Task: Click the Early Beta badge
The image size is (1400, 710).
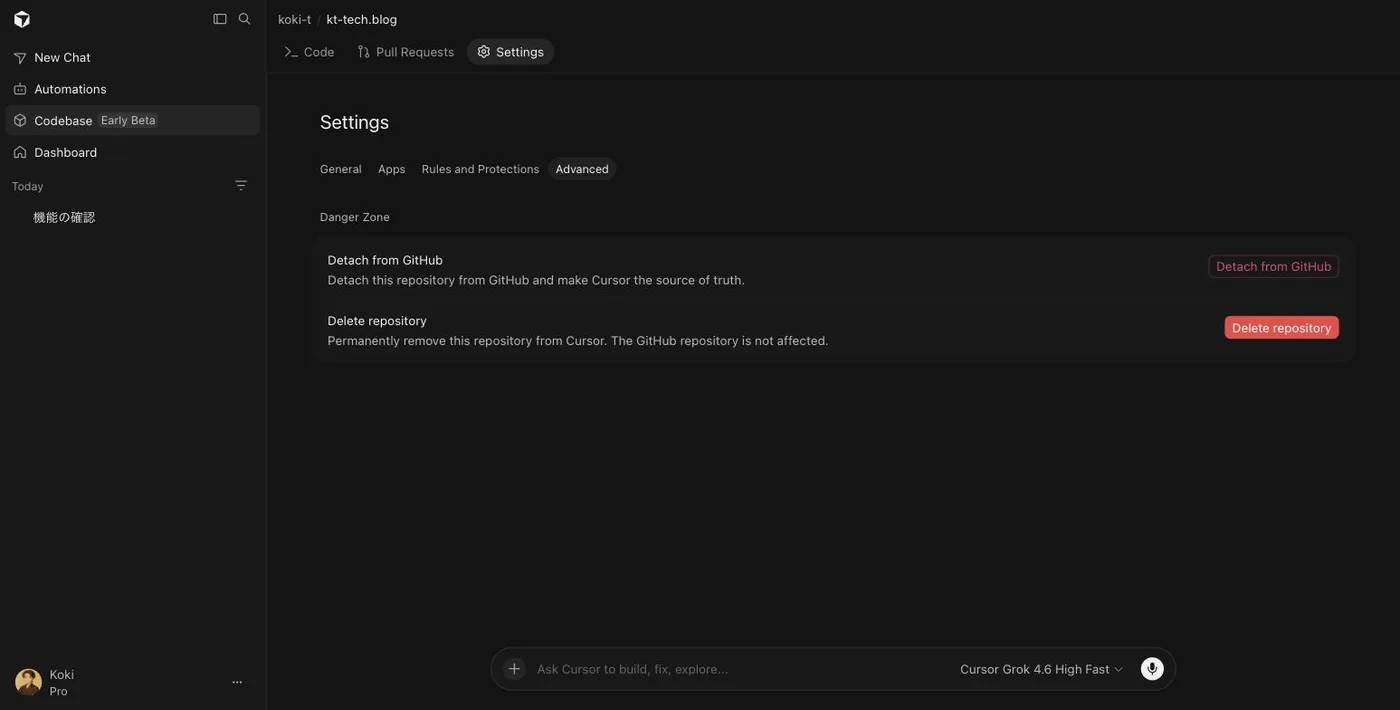Action: click(x=128, y=120)
